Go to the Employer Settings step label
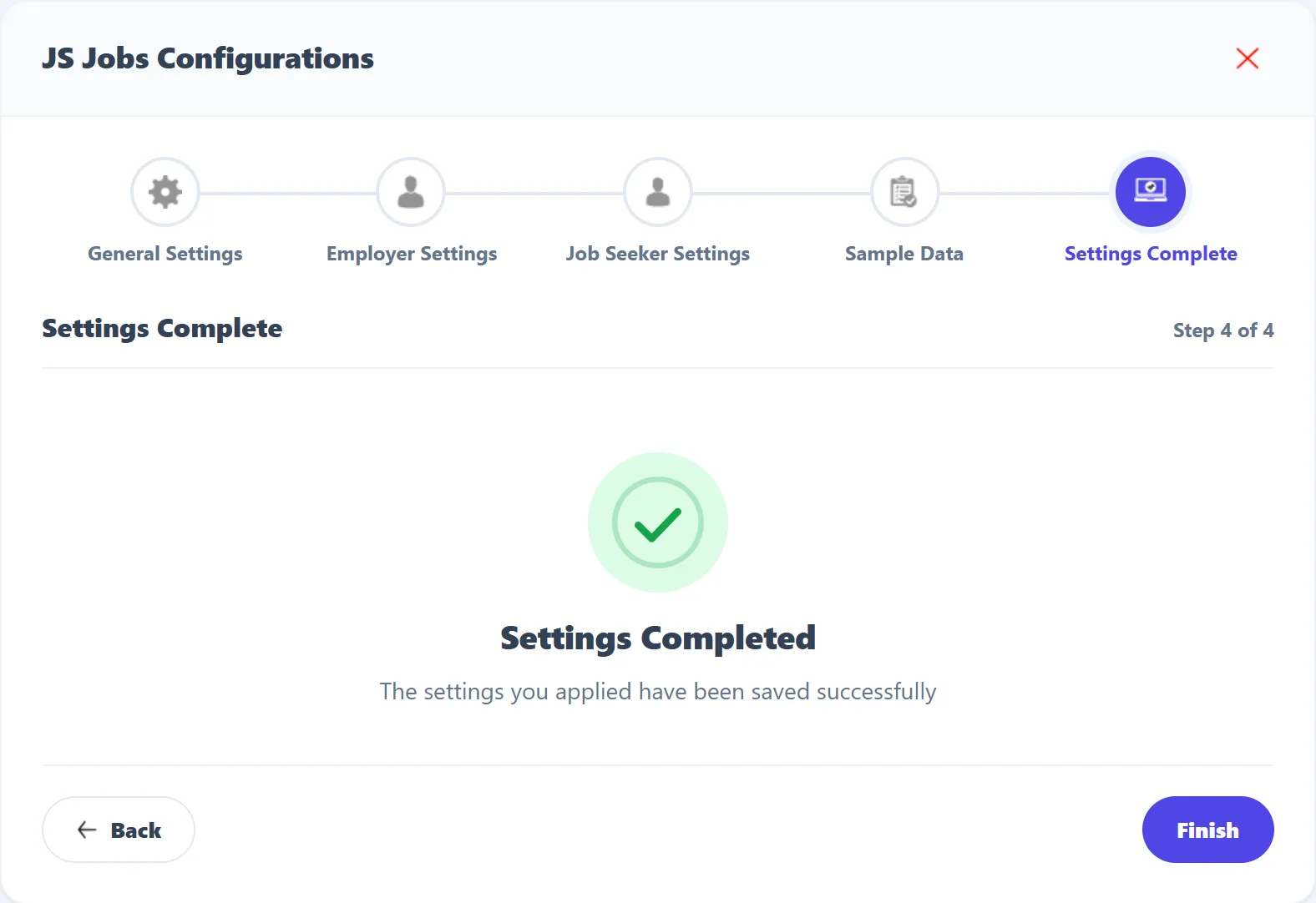This screenshot has height=903, width=1316. (412, 254)
